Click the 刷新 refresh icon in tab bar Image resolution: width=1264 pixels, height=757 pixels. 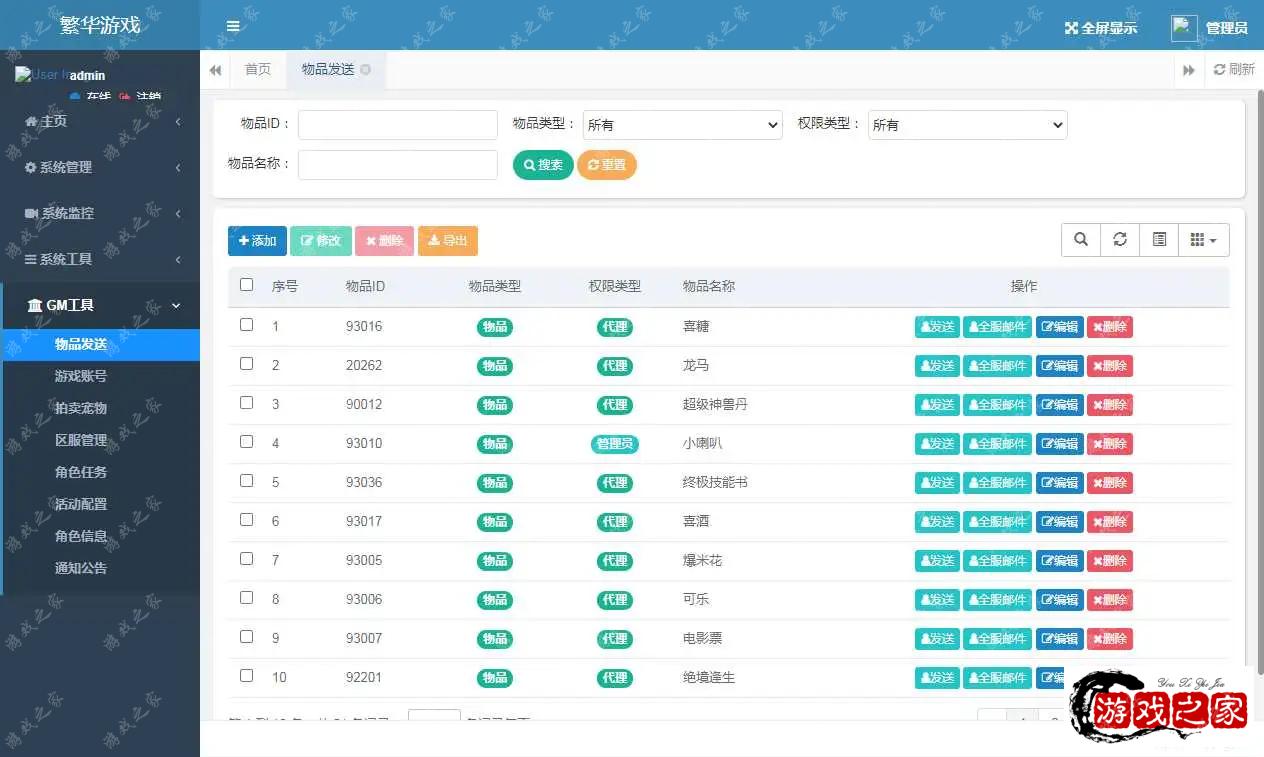point(1219,70)
